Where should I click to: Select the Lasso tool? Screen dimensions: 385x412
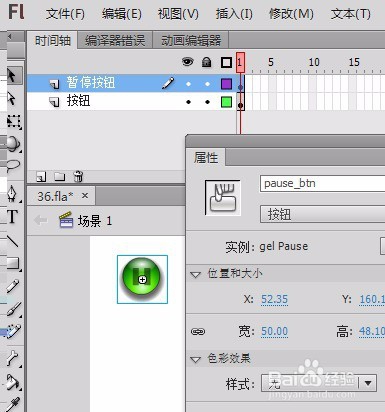click(x=13, y=166)
